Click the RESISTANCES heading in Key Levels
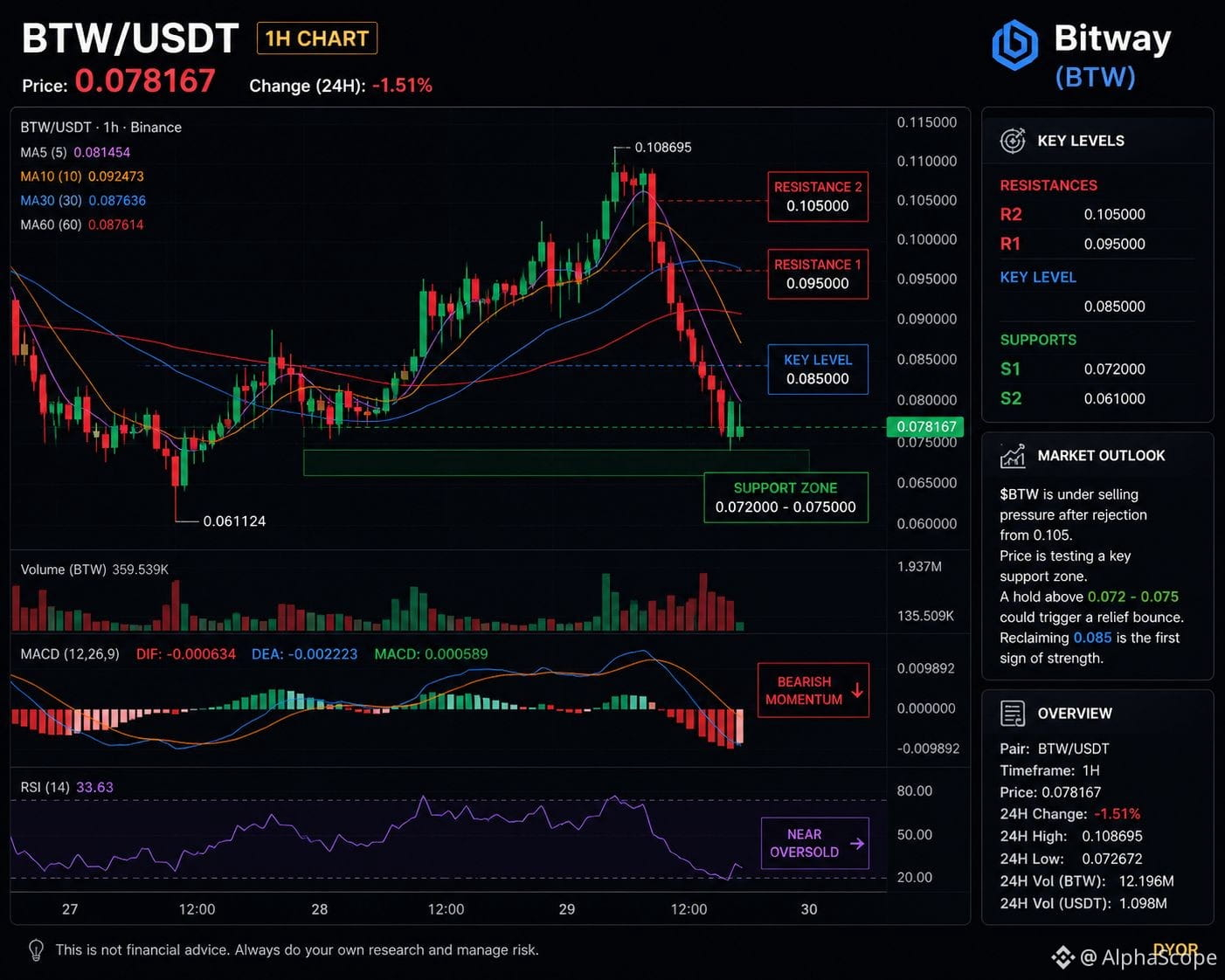 coord(1049,186)
